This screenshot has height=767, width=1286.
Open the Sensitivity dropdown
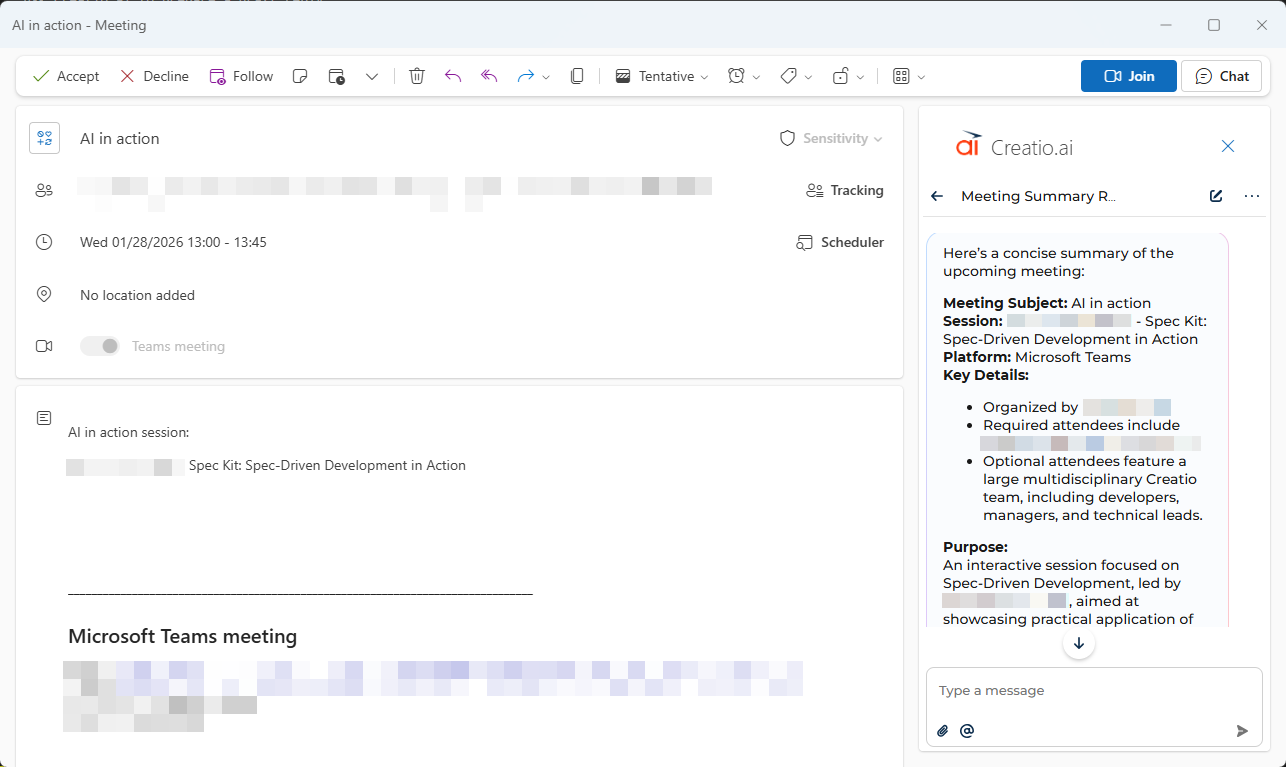(831, 138)
